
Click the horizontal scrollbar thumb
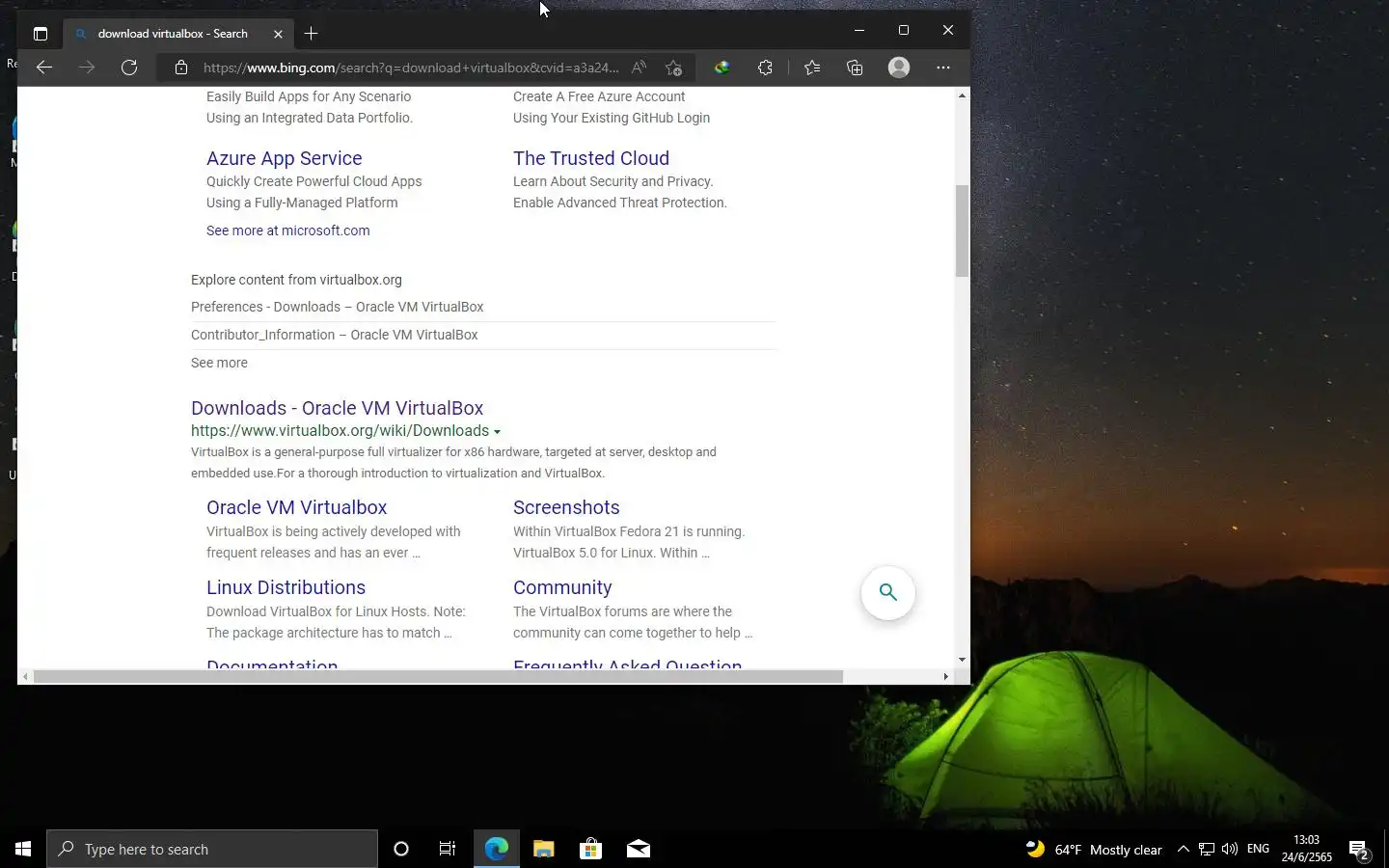coord(438,676)
